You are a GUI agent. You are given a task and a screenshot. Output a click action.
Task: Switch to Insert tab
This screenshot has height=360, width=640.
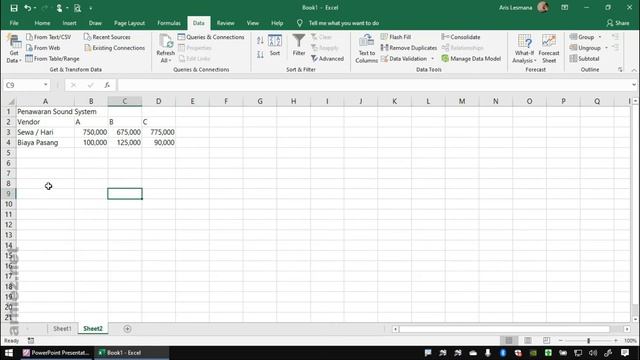pyautogui.click(x=69, y=23)
